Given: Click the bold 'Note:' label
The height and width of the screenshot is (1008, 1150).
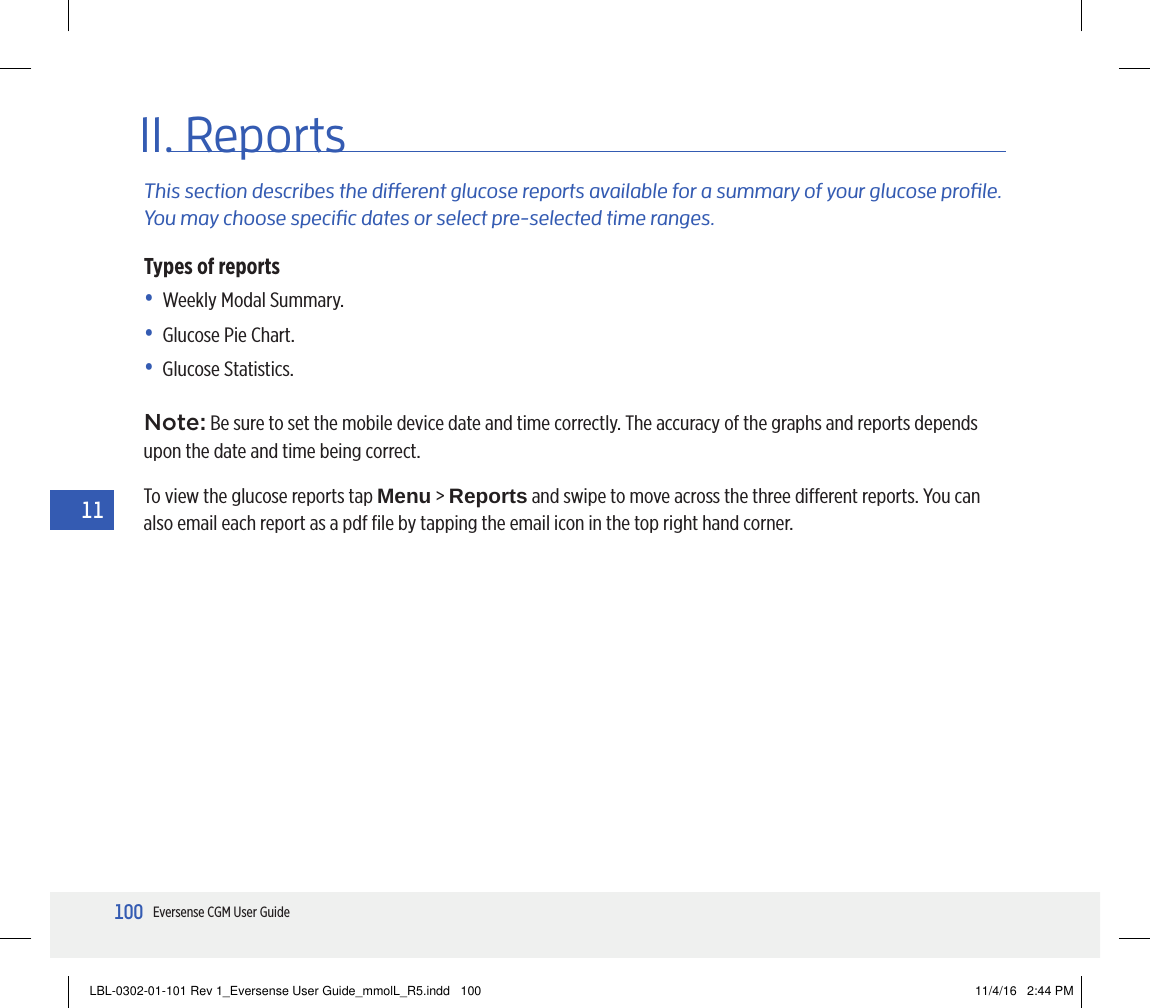Looking at the screenshot, I should pyautogui.click(x=175, y=423).
